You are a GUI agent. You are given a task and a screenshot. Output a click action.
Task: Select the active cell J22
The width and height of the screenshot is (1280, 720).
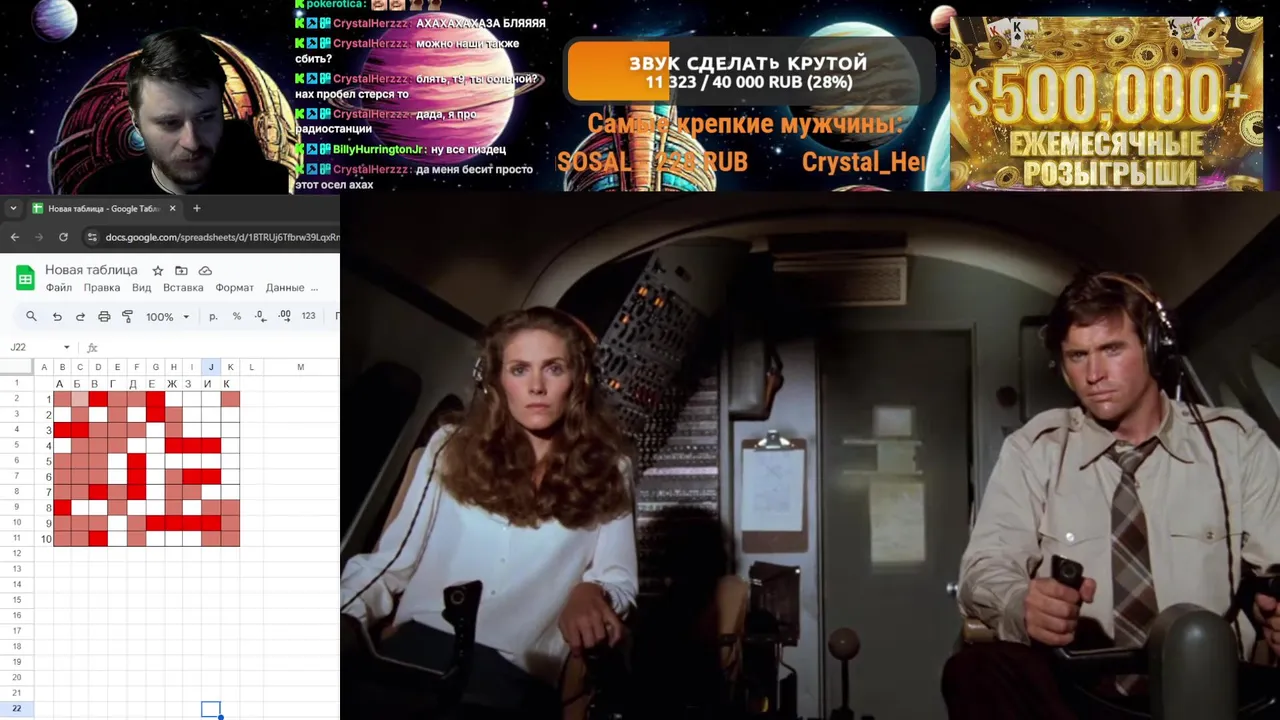point(211,709)
